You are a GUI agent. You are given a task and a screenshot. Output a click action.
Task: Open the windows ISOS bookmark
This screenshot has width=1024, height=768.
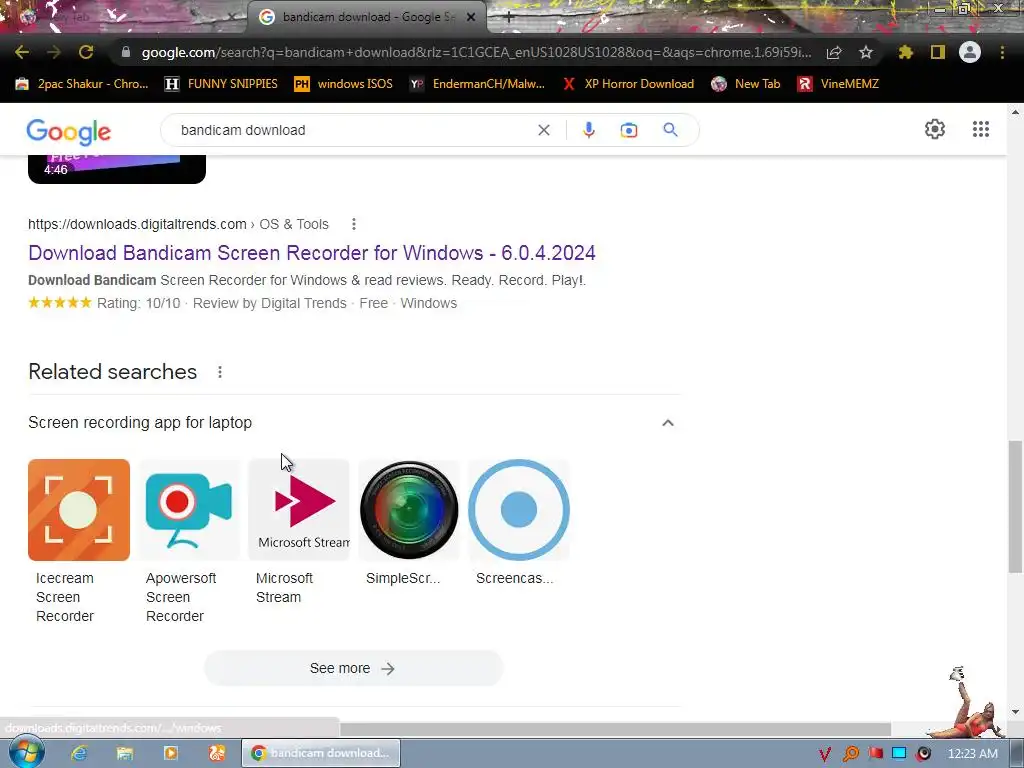point(344,84)
